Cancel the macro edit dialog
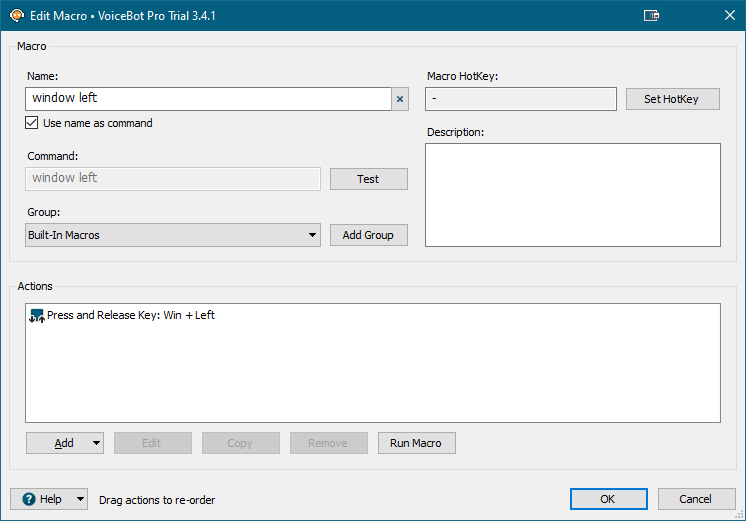746x521 pixels. click(x=695, y=499)
